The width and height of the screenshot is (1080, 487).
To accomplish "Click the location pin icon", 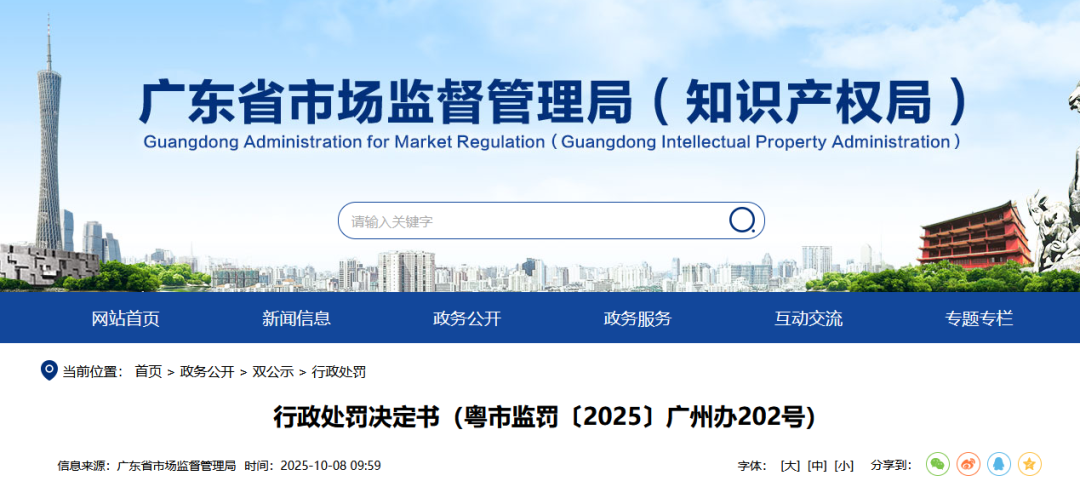I will (x=48, y=371).
